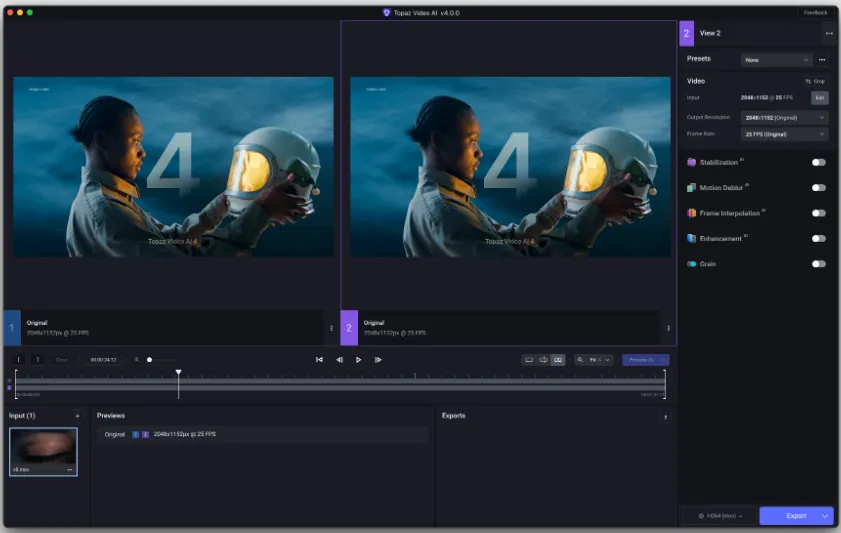The width and height of the screenshot is (841, 533).
Task: Open presets more options ellipsis
Action: tap(822, 60)
